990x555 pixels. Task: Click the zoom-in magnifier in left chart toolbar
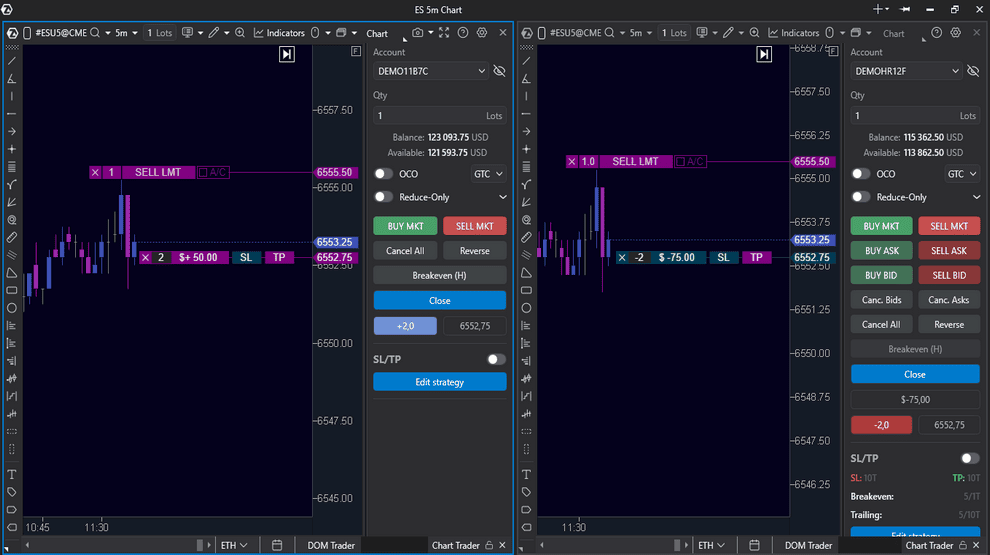(x=240, y=33)
